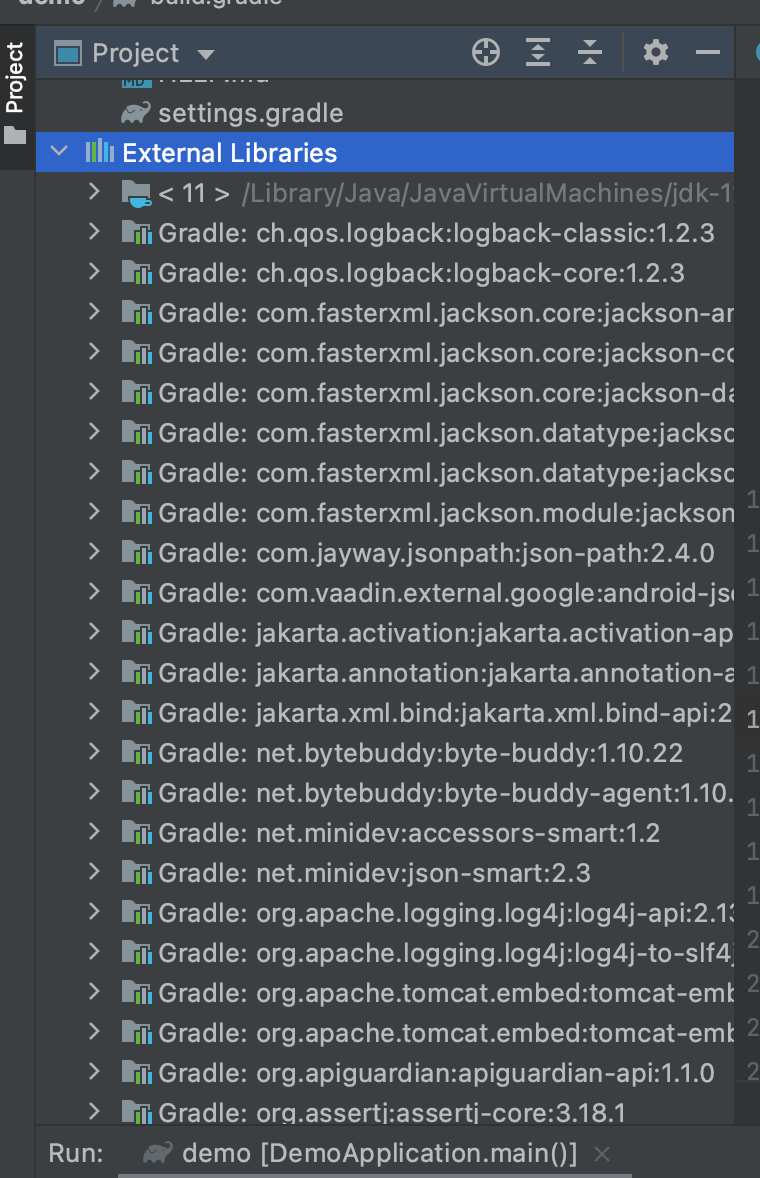The height and width of the screenshot is (1178, 760).
Task: Expand com.vaadin.external.google library node
Action: 94,592
